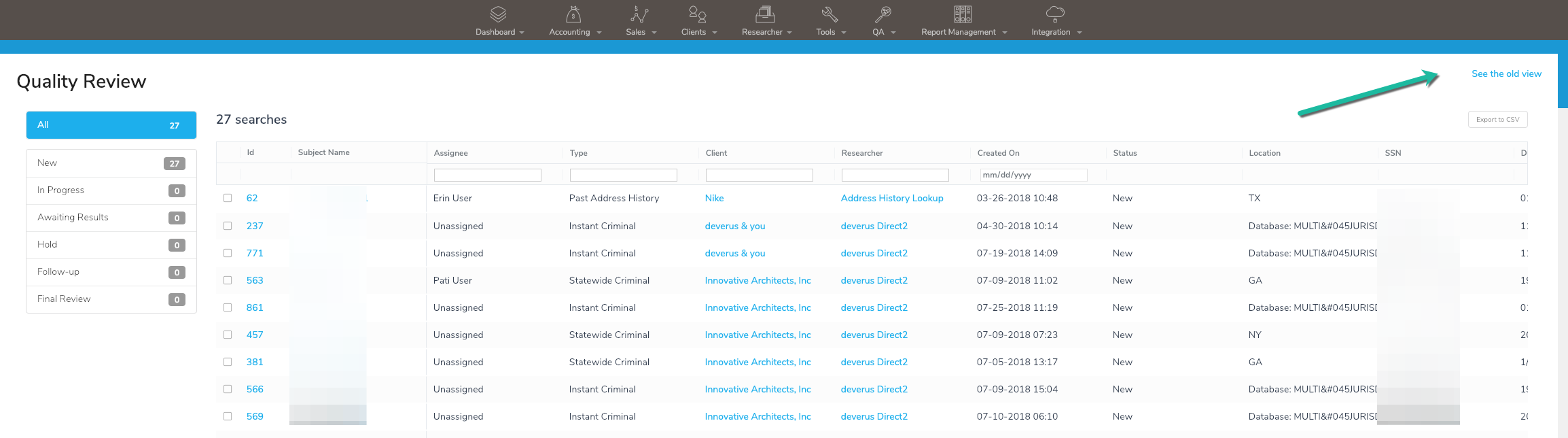1568x438 pixels.
Task: Click the Assignee filter field
Action: tap(488, 175)
